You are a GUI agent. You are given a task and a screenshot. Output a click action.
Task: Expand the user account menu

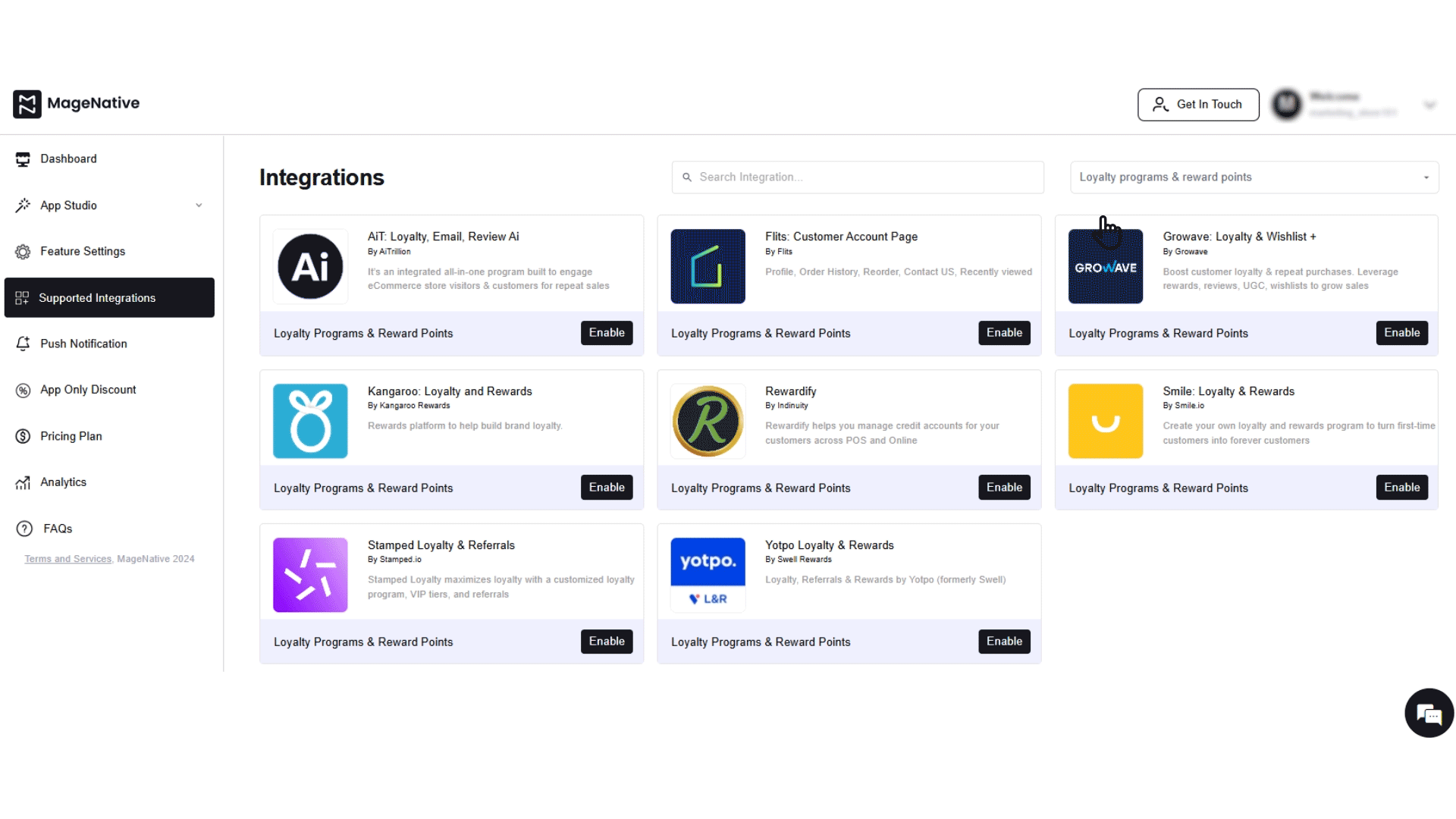(1429, 104)
